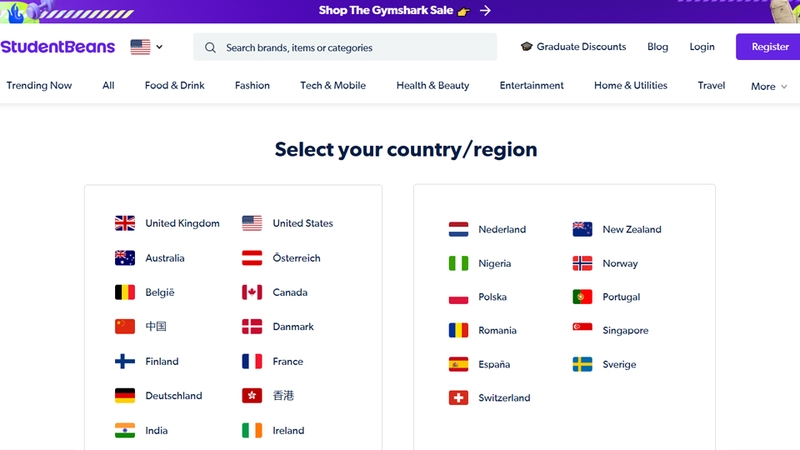Click the Login link
The width and height of the screenshot is (800, 450).
coord(702,46)
